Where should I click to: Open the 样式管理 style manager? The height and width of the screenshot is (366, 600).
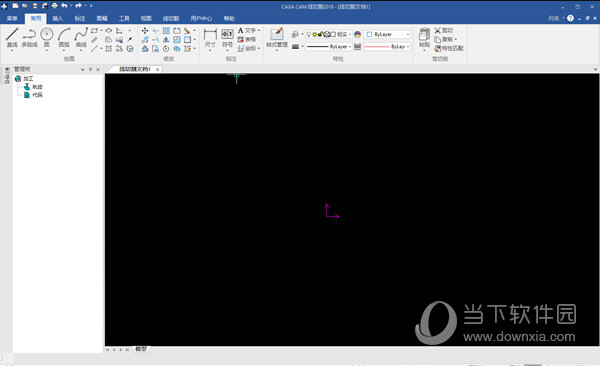277,38
